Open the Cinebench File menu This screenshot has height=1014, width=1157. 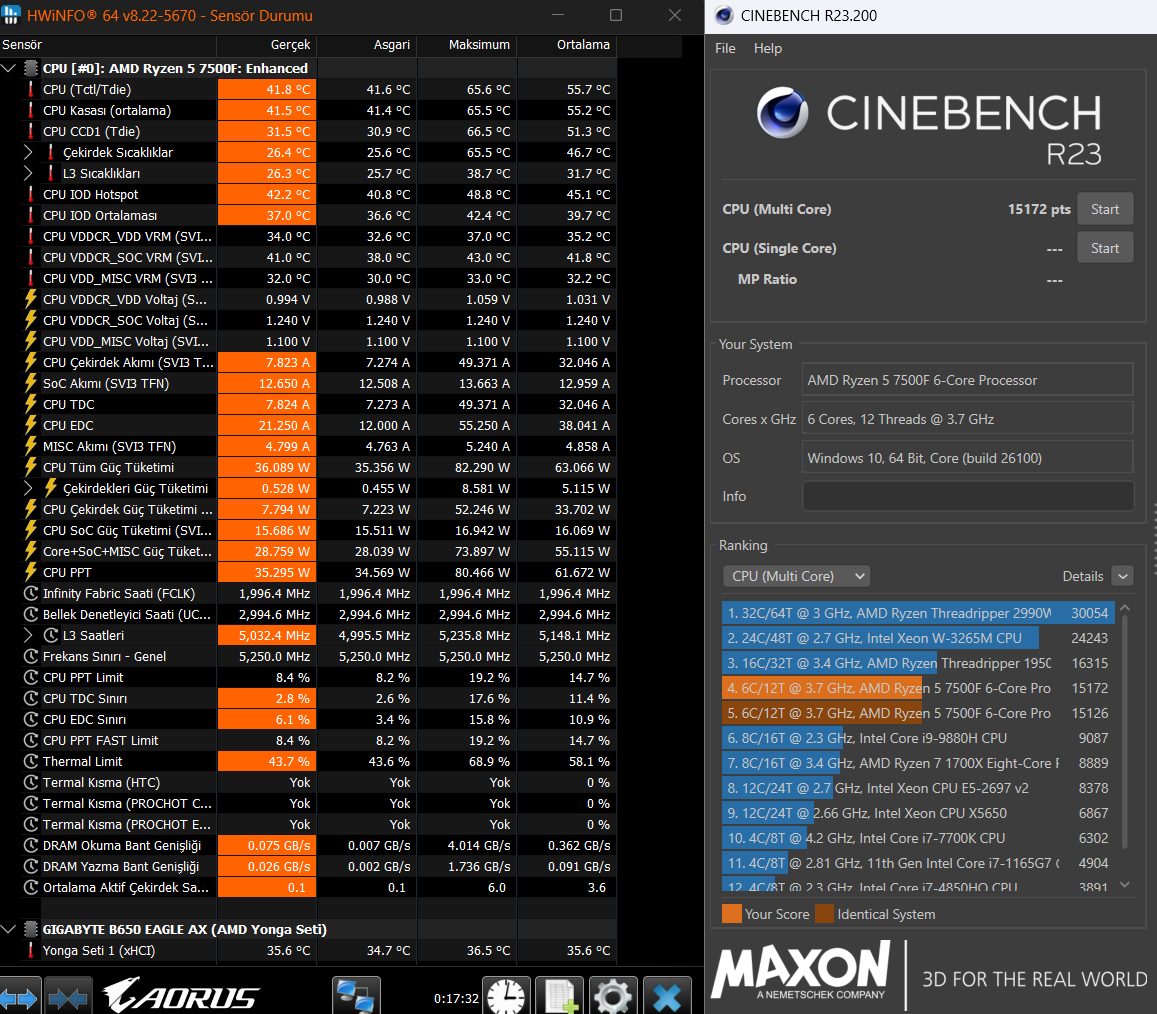(725, 49)
